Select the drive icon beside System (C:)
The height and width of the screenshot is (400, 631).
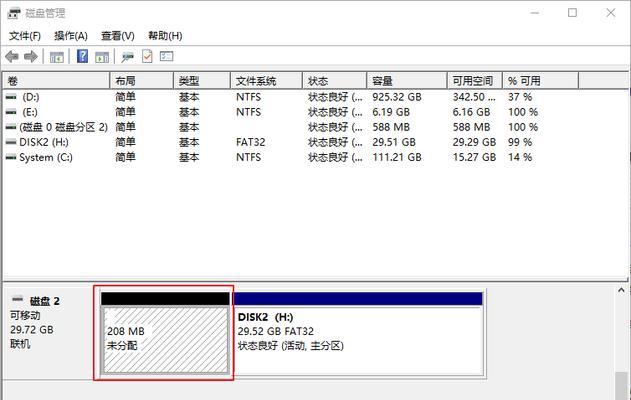(11, 157)
